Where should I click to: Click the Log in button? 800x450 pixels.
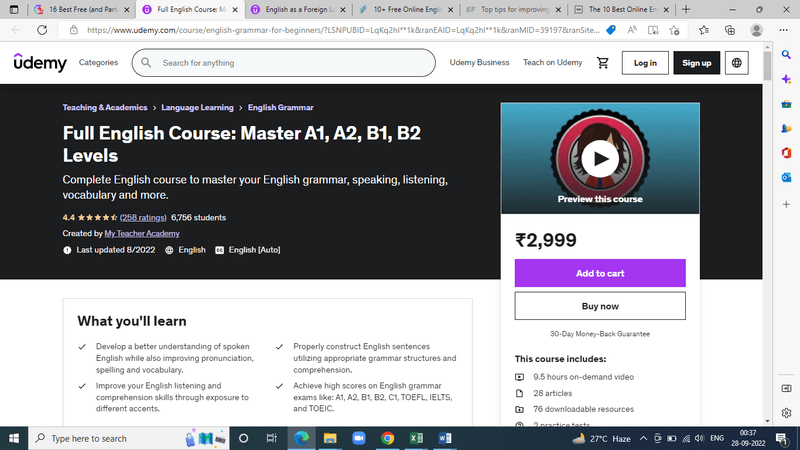(645, 63)
